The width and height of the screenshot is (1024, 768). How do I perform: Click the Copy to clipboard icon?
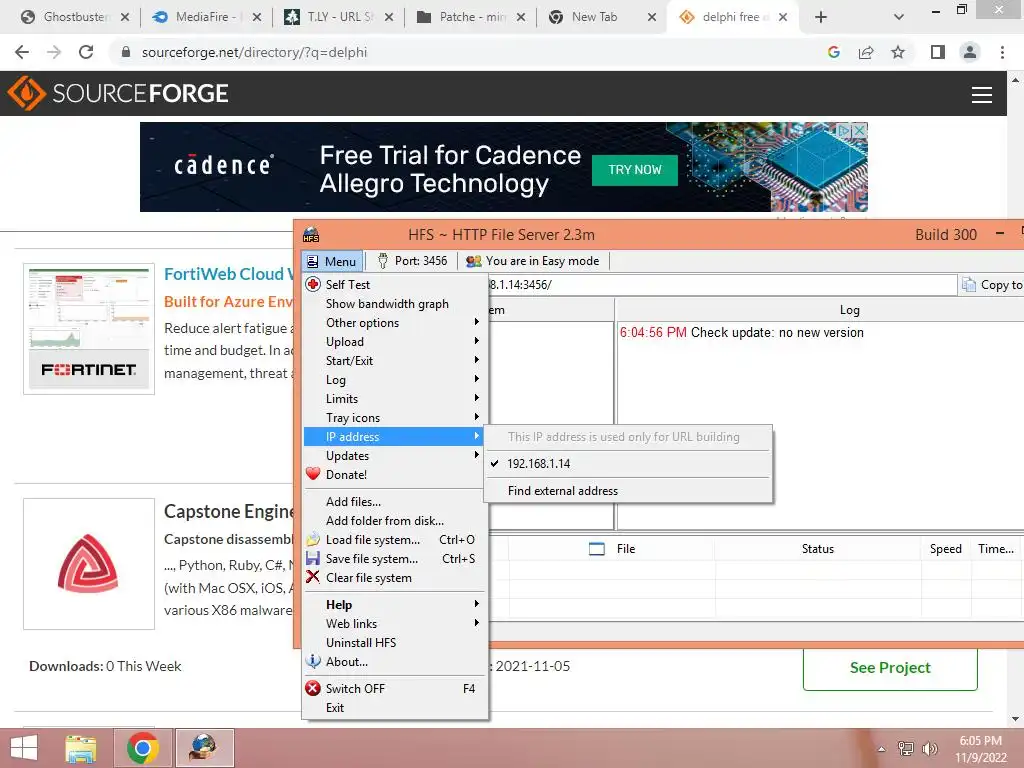tap(969, 285)
